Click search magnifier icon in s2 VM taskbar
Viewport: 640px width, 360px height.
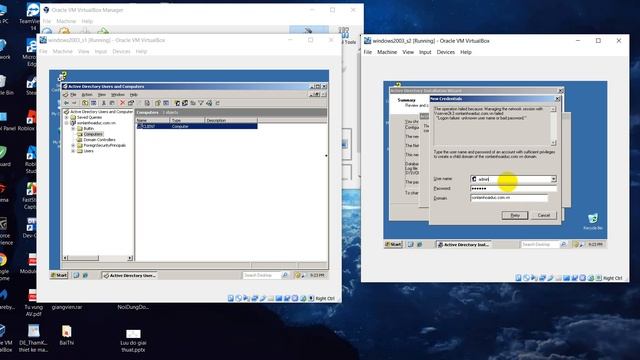[x=564, y=244]
